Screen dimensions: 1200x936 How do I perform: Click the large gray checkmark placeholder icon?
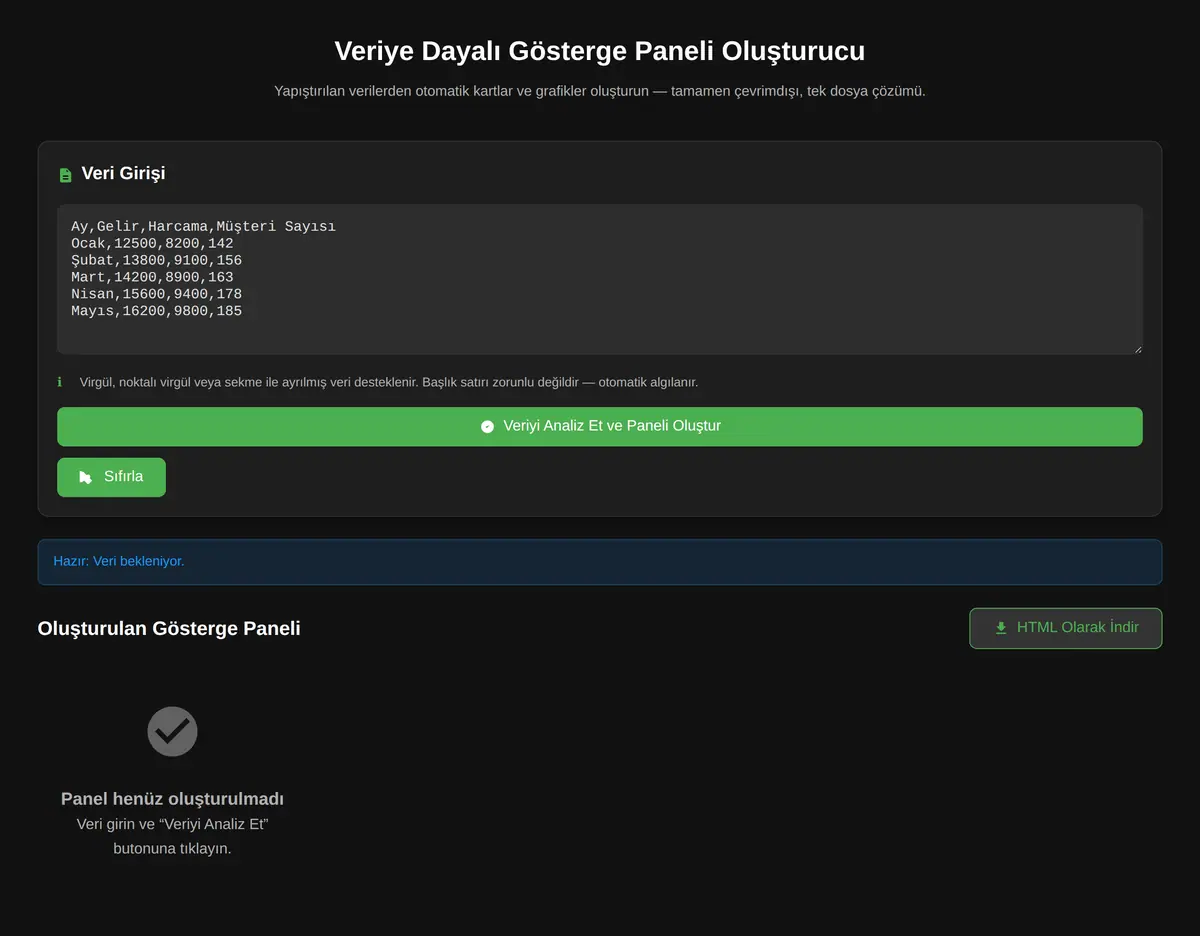[172, 732]
